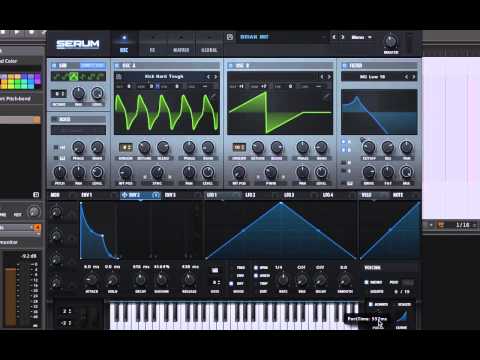Switch to the GLOBAL tab
480x360 pixels.
209,44
